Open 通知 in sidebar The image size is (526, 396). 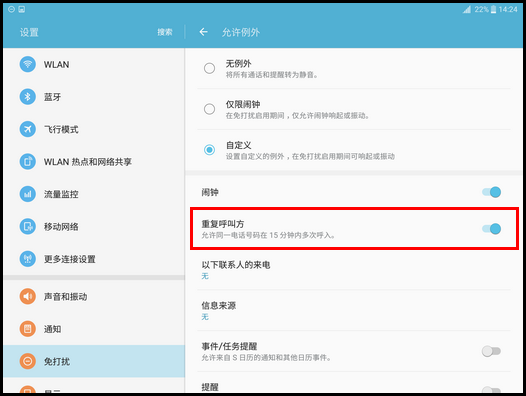(94, 329)
